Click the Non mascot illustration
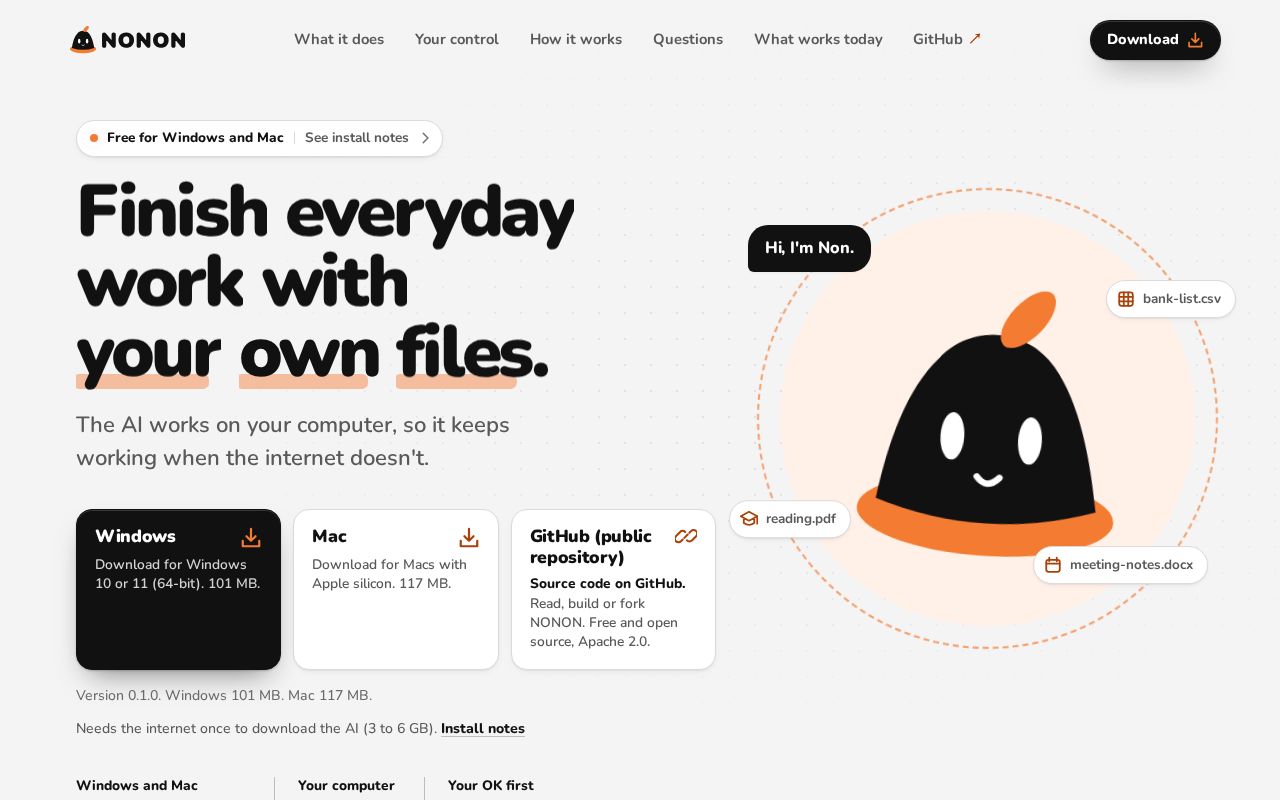This screenshot has width=1280, height=800. point(985,425)
